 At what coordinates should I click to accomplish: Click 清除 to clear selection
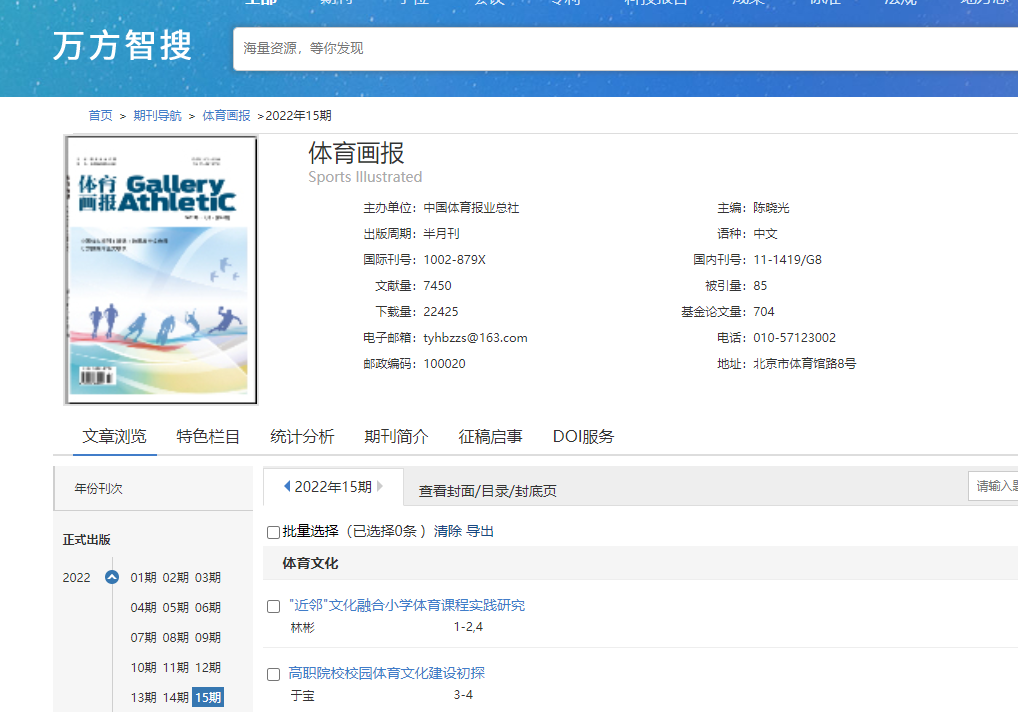click(447, 532)
